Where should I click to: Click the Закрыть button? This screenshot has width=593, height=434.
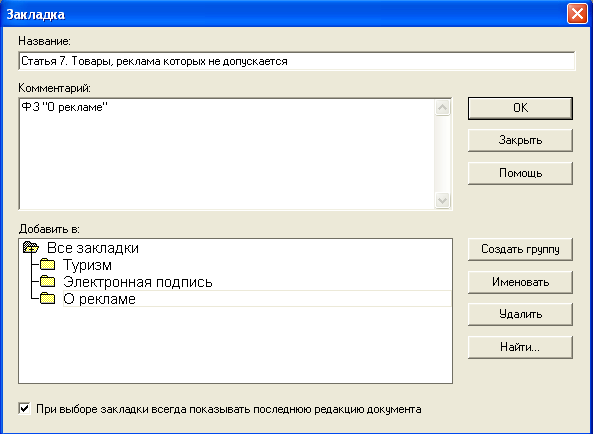[x=520, y=141]
